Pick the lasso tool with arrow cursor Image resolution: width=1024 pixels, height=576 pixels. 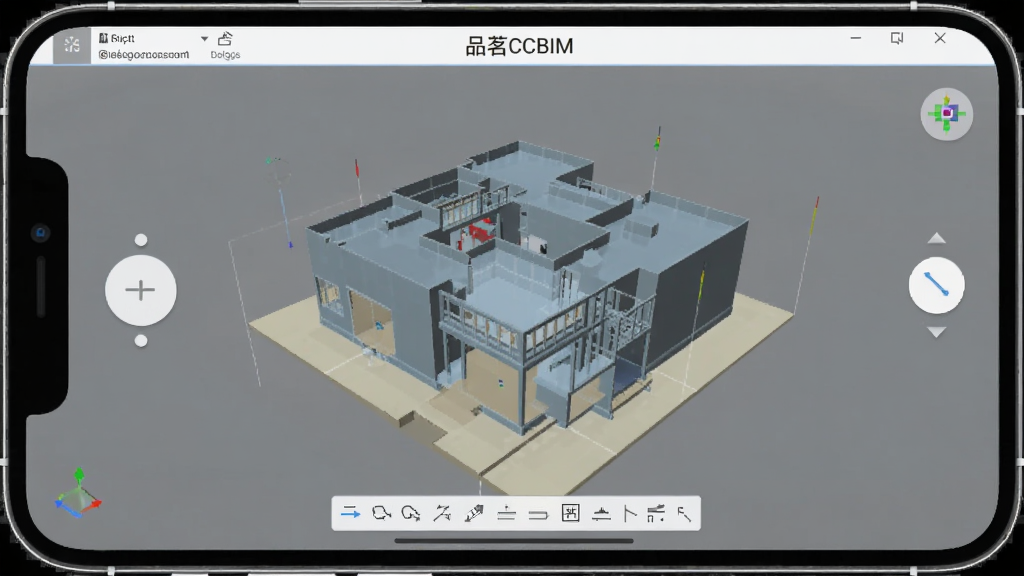(x=411, y=513)
